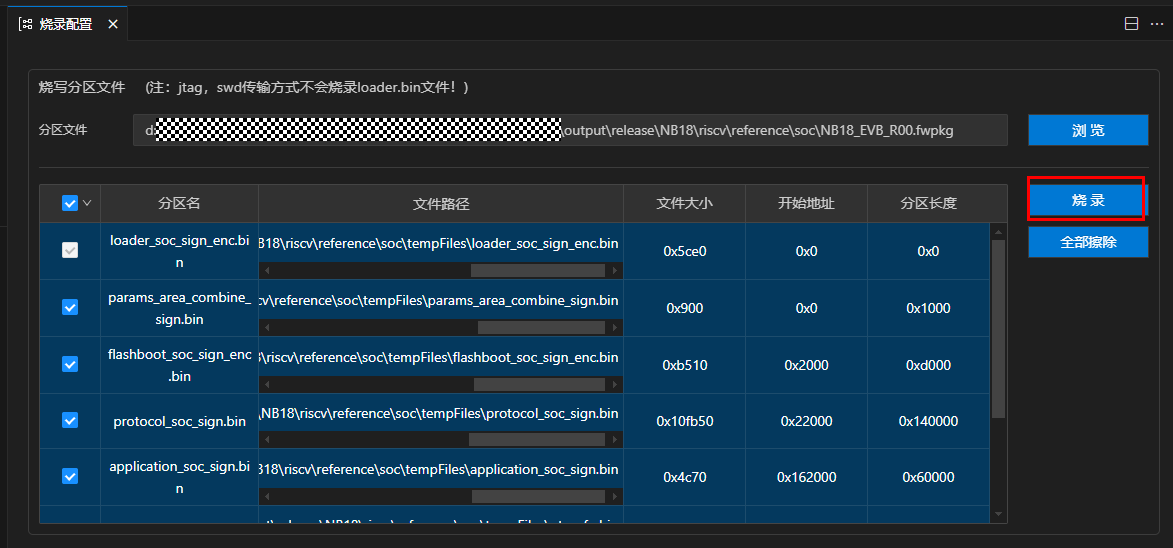The height and width of the screenshot is (548, 1173).
Task: Click table's vertical scrollbar up arrow
Action: pos(998,232)
